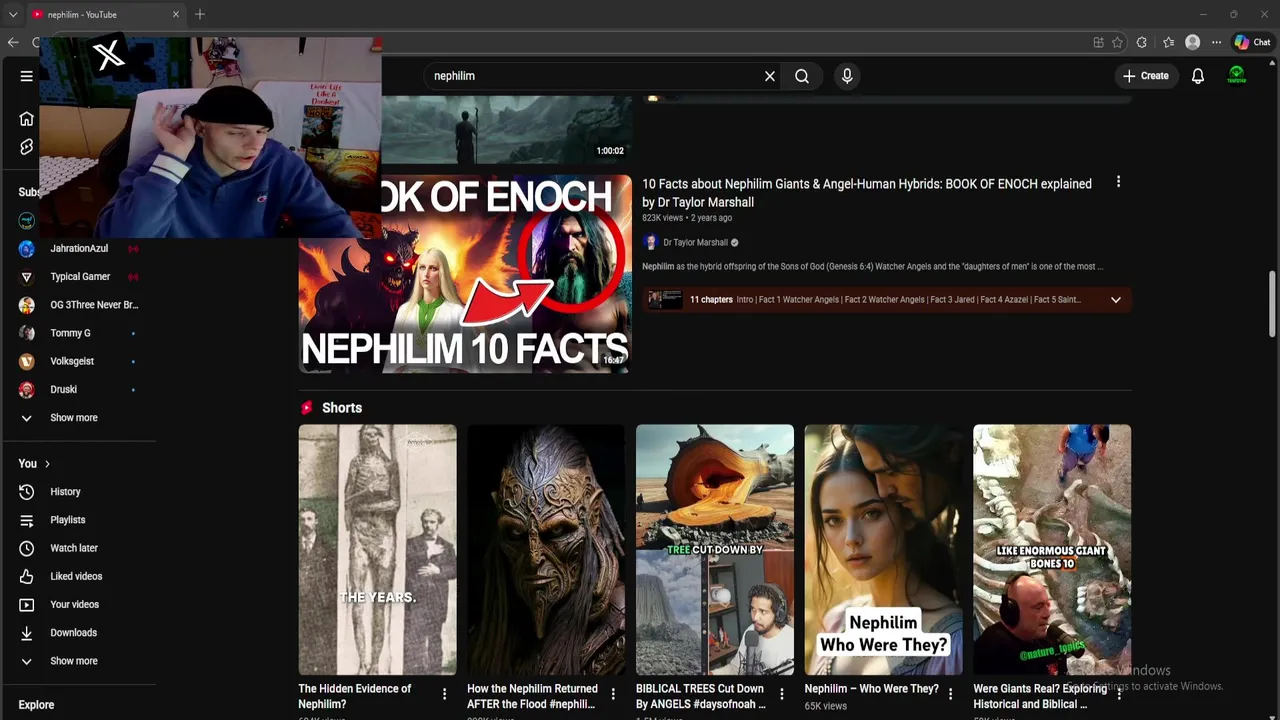Open a new browser tab
Image resolution: width=1280 pixels, height=720 pixels.
coord(200,14)
